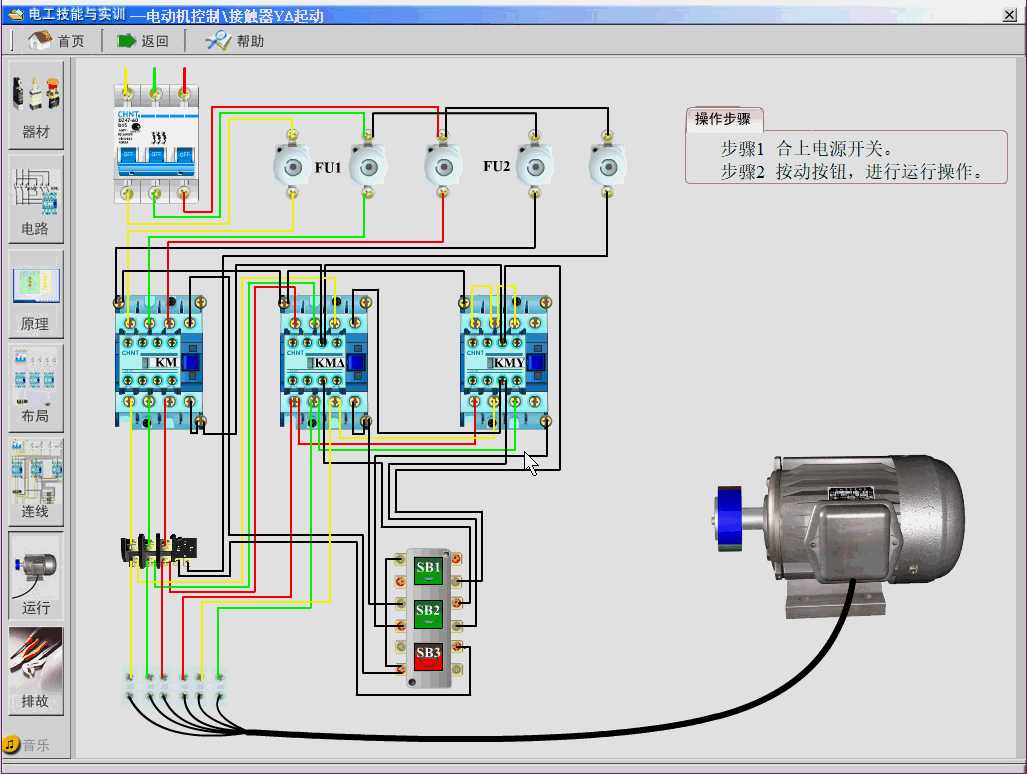Open the 连线 wiring sidebar icon
Viewport: 1027px width, 774px height.
click(36, 483)
